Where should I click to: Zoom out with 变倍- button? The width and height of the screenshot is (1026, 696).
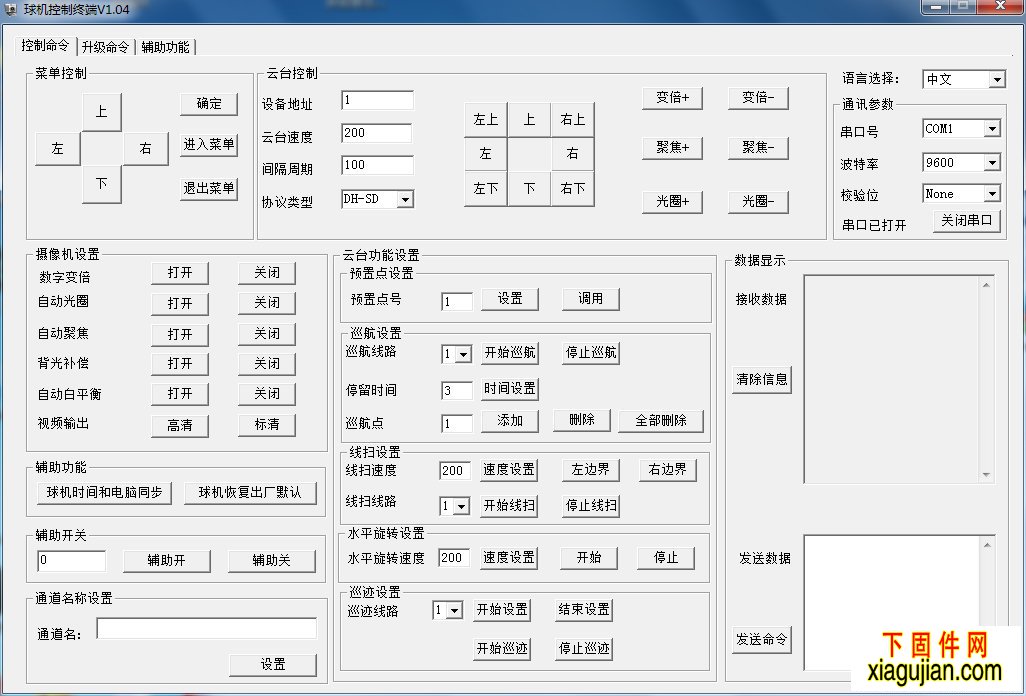point(758,97)
